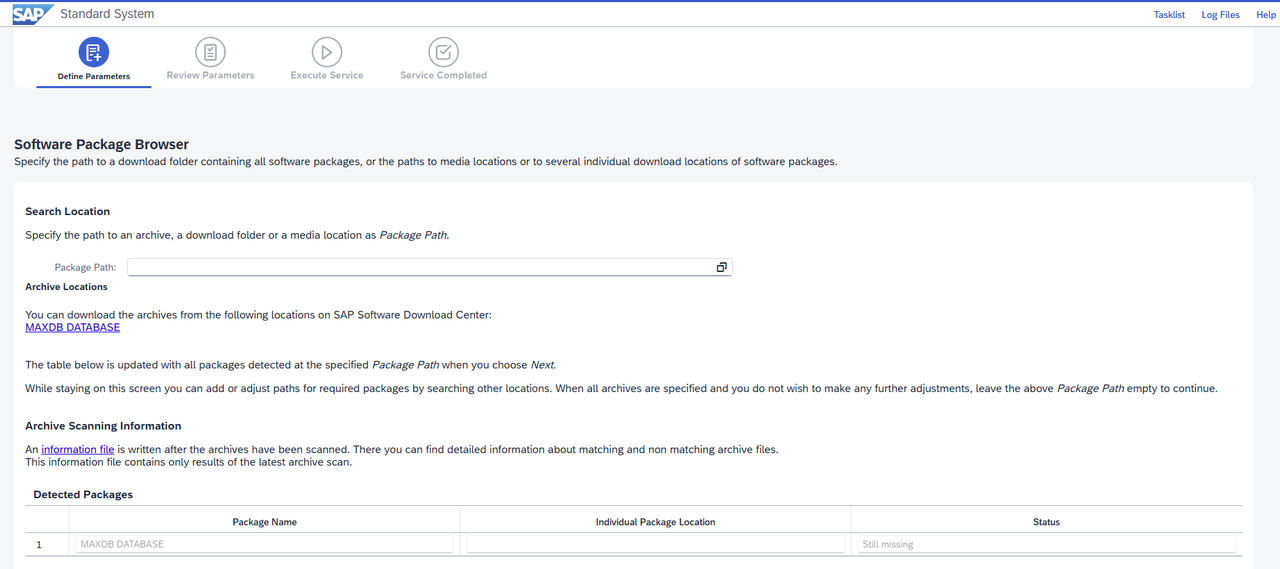Click the Service Completed tab label
Viewport: 1280px width, 569px height.
(x=443, y=75)
